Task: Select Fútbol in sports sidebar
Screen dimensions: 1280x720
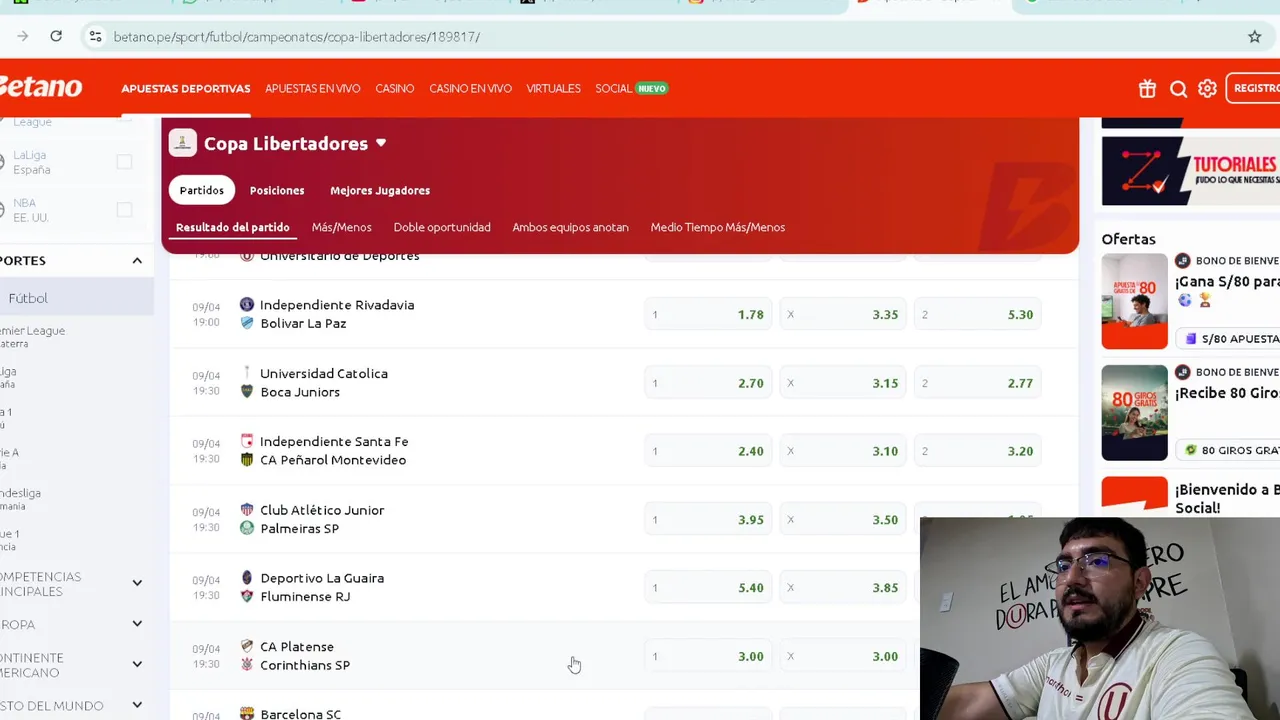Action: click(77, 298)
